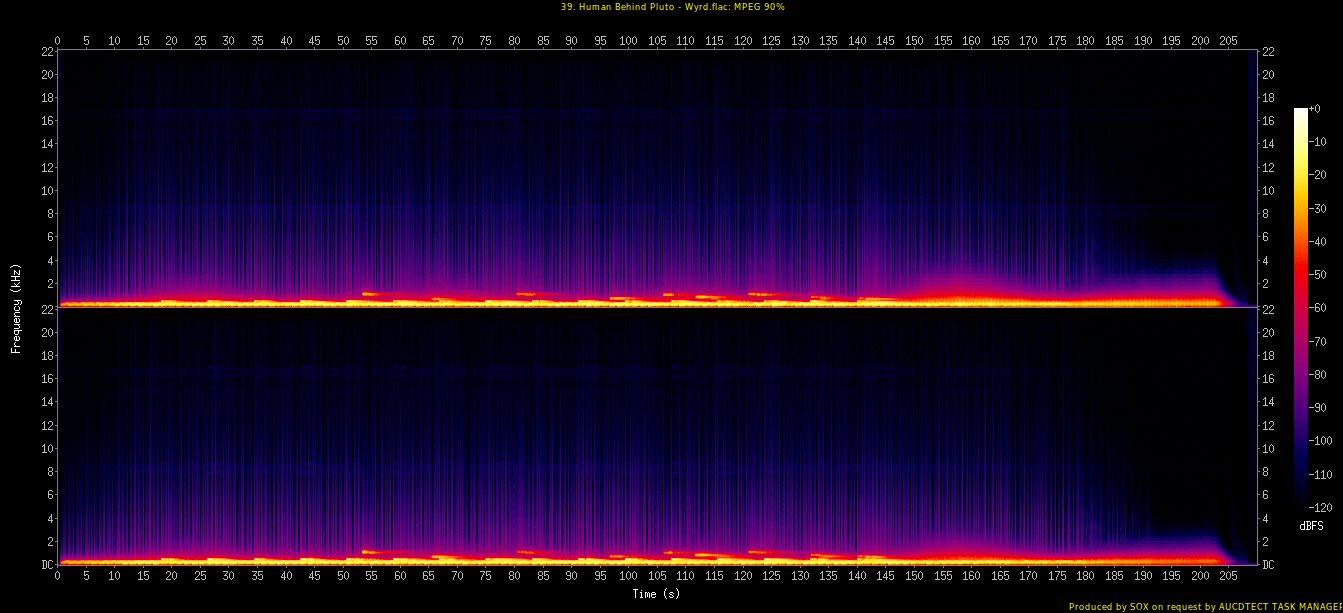Click the 205 second tick on bottom time axis
This screenshot has width=1343, height=613.
(1229, 576)
